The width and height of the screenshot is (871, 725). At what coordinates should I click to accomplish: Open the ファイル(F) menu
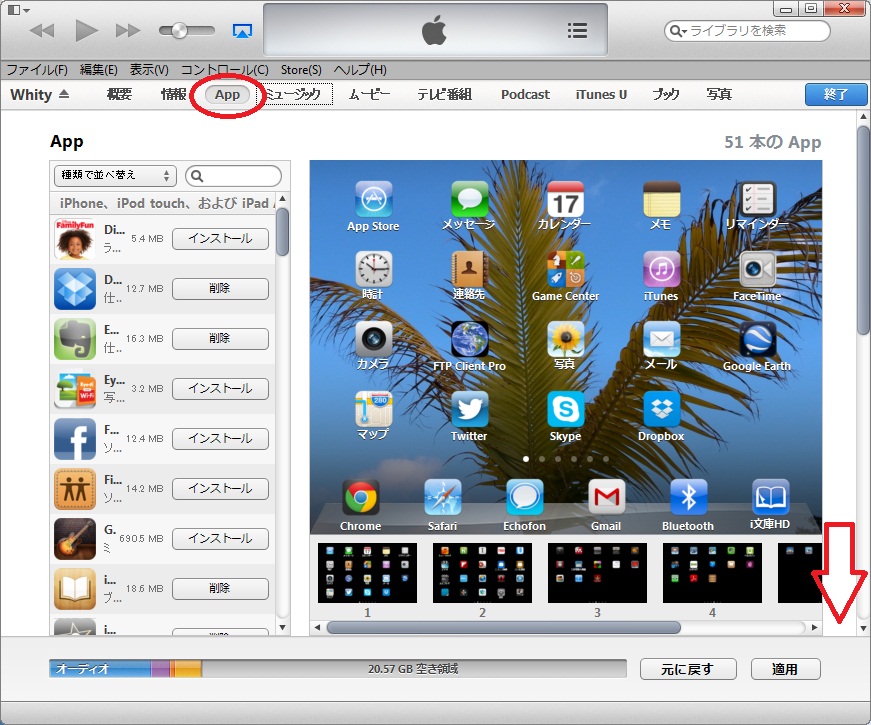pos(37,69)
